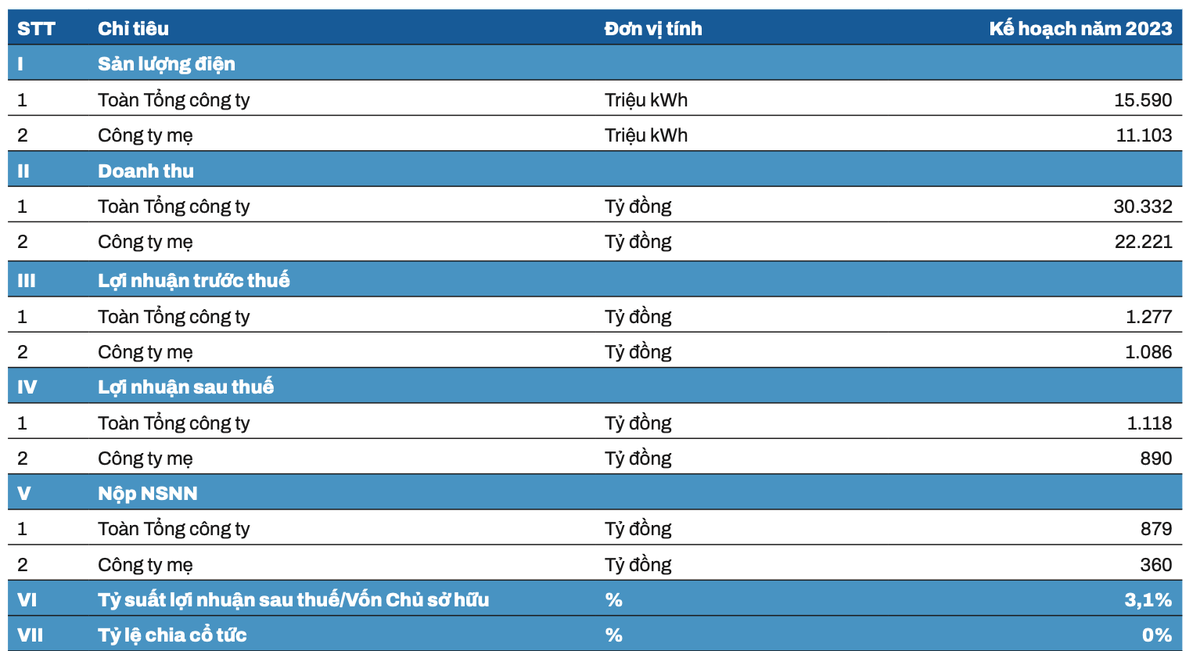The width and height of the screenshot is (1200, 651).
Task: Select the value 890 cell
Action: pos(1155,459)
